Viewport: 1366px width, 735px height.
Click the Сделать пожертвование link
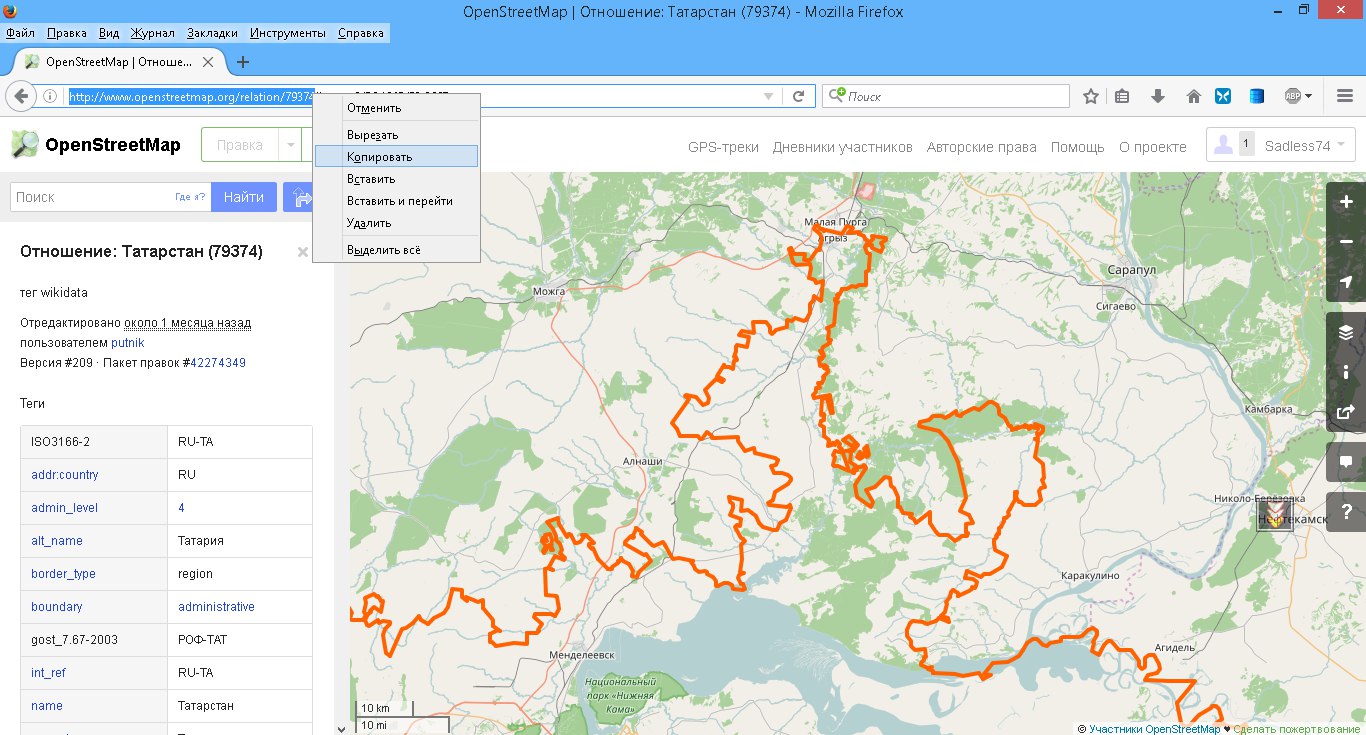pos(1296,729)
